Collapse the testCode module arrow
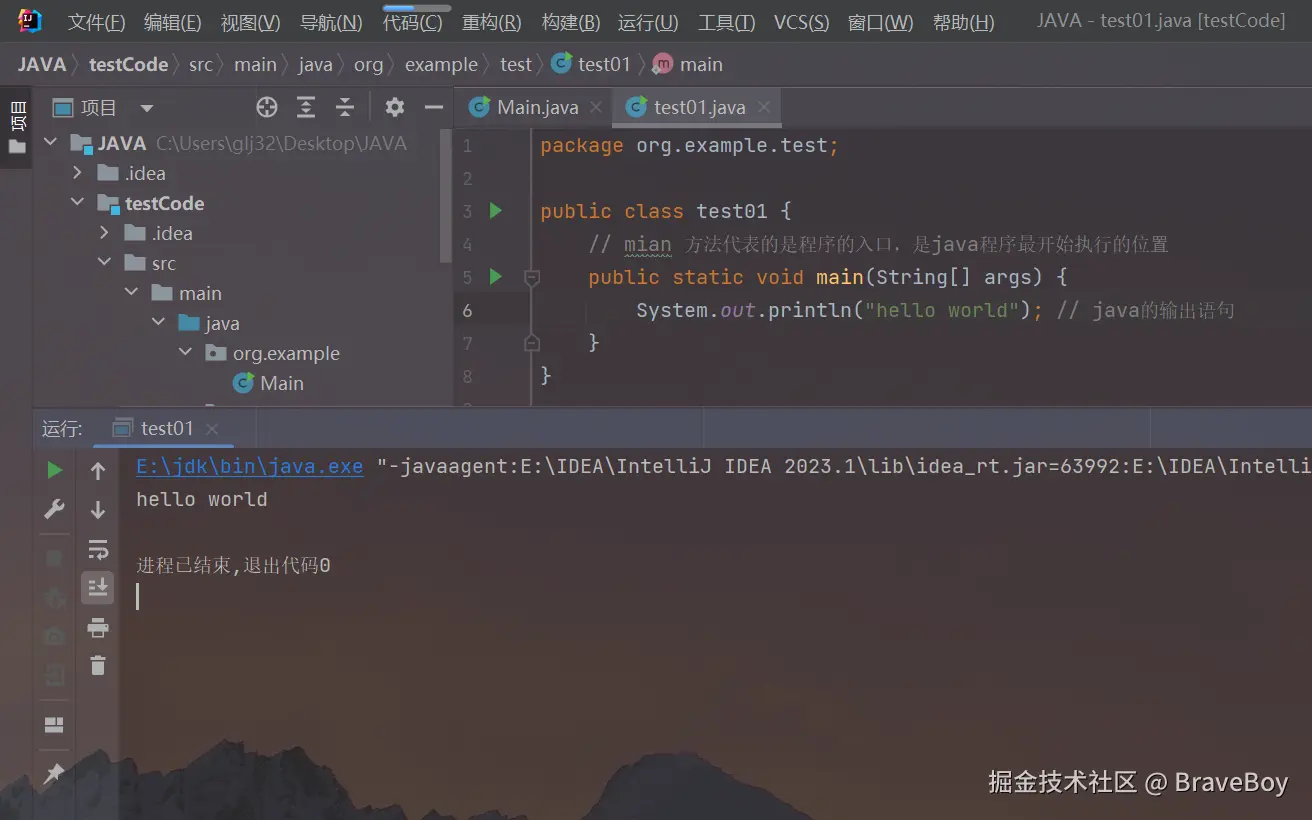The width and height of the screenshot is (1312, 820). click(x=78, y=203)
